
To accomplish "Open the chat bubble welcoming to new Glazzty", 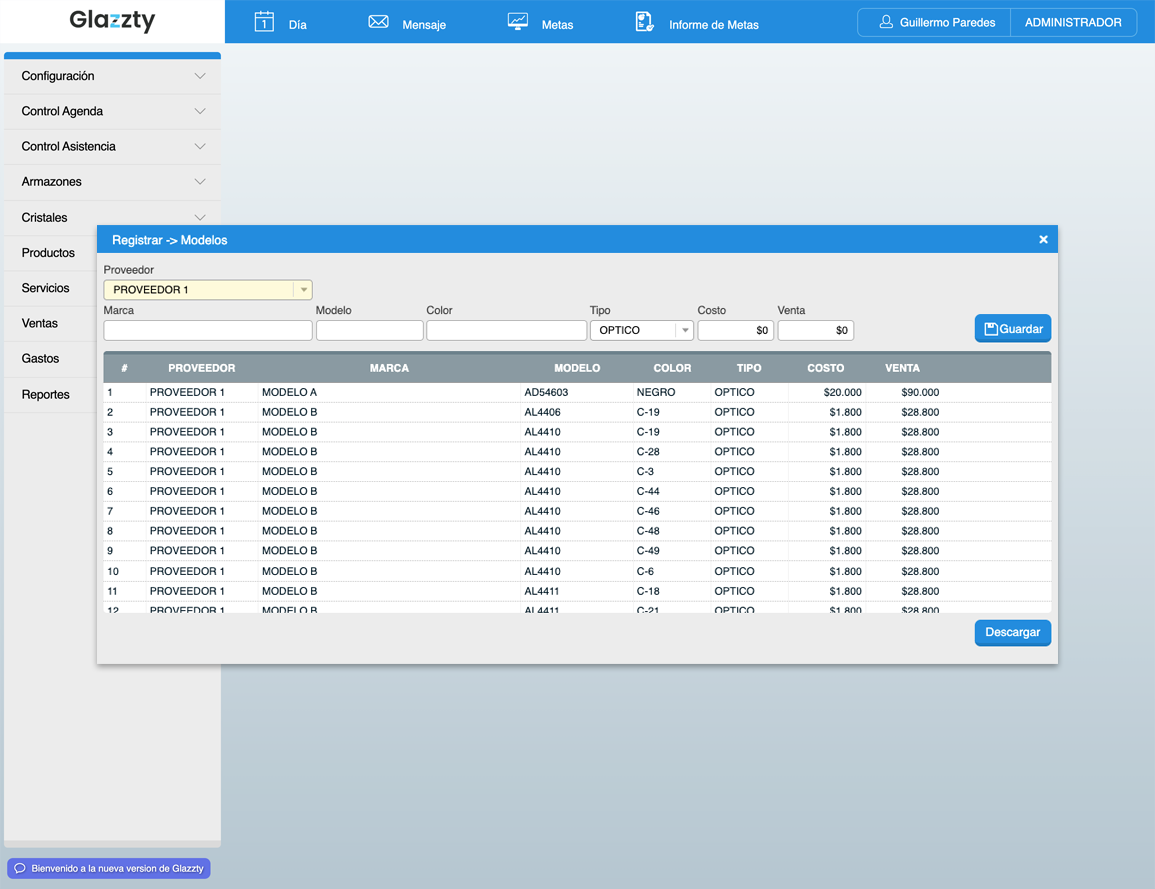I will (108, 868).
